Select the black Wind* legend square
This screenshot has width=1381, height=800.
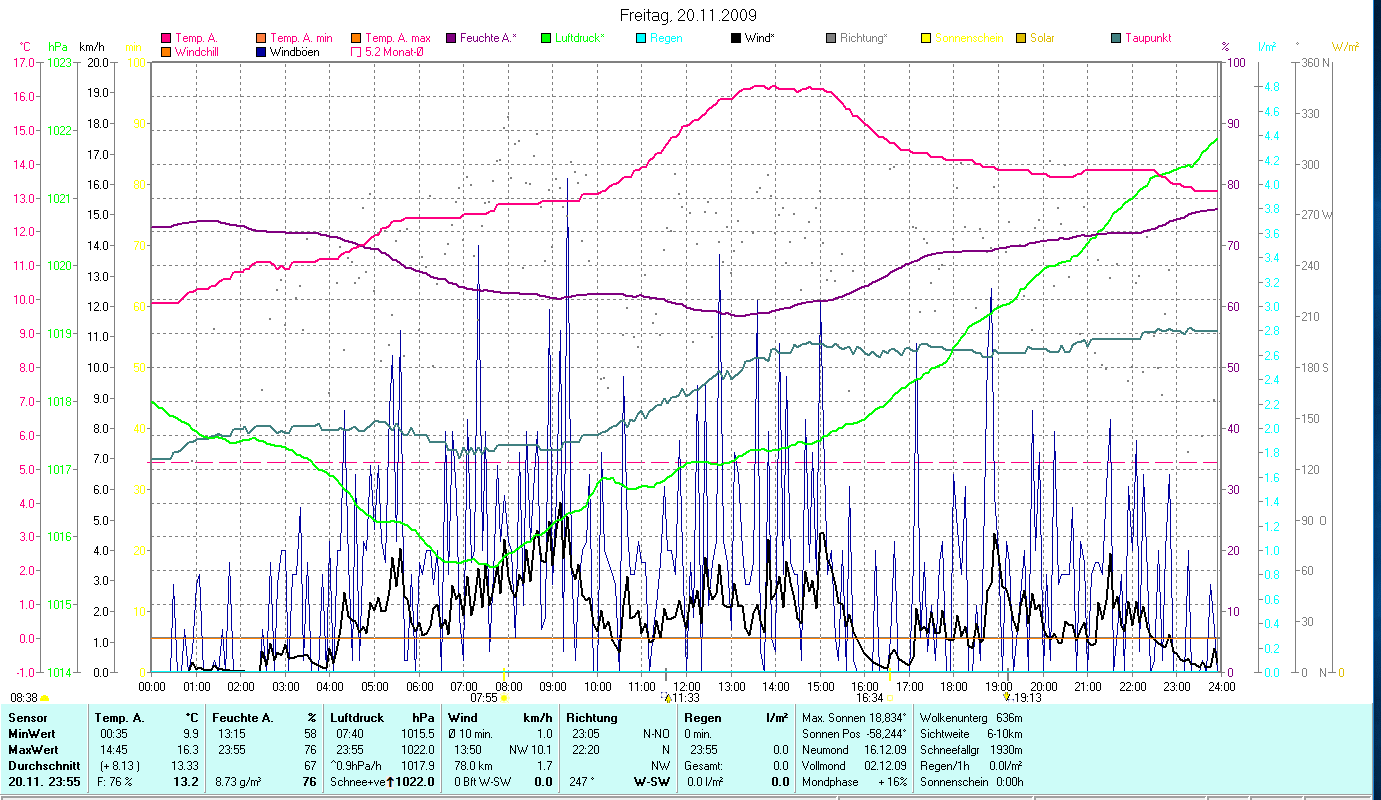736,39
